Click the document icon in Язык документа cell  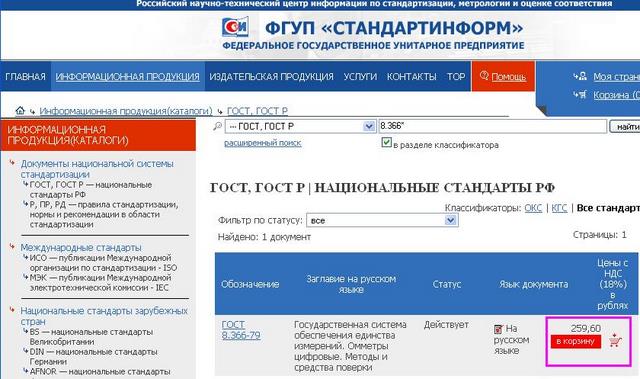point(498,329)
